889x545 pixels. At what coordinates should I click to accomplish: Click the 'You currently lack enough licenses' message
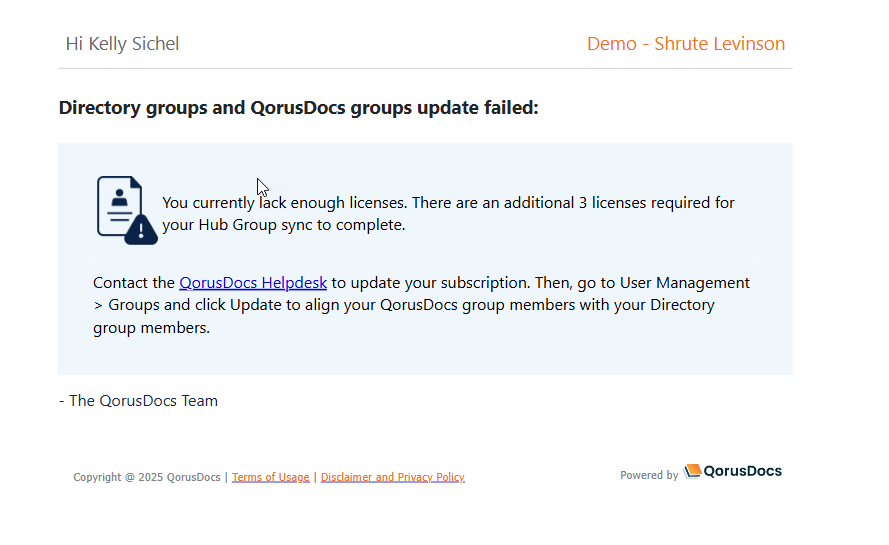pos(284,203)
